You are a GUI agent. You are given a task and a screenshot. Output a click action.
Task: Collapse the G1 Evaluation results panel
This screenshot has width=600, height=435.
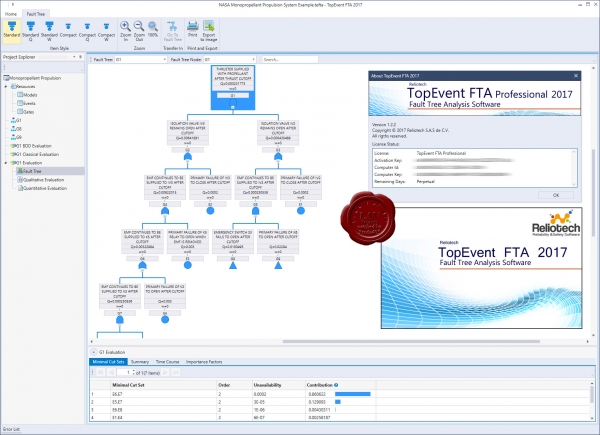pyautogui.click(x=93, y=352)
